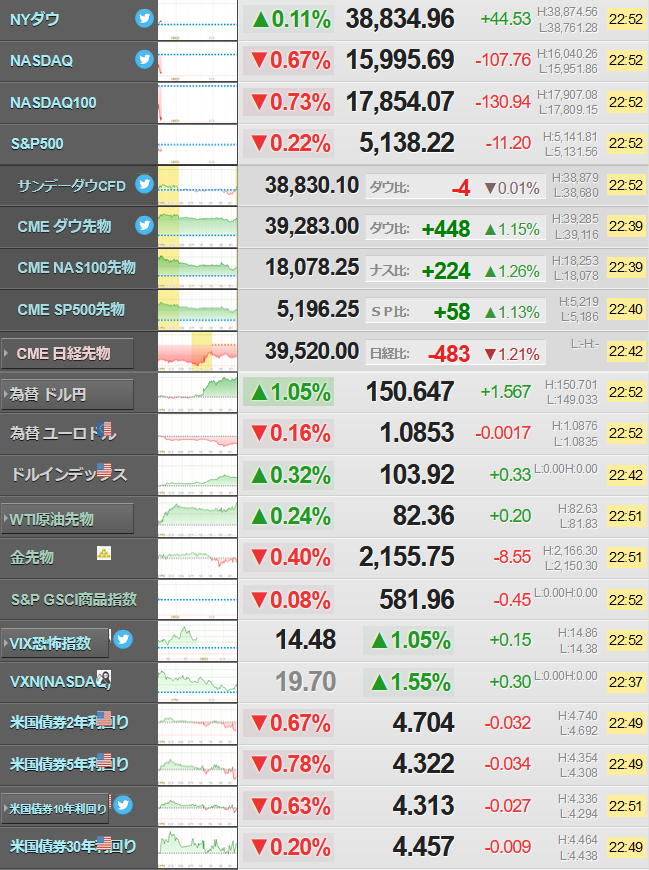Click 30-year yield value 4.457
Screen dimensions: 649x870
(424, 847)
